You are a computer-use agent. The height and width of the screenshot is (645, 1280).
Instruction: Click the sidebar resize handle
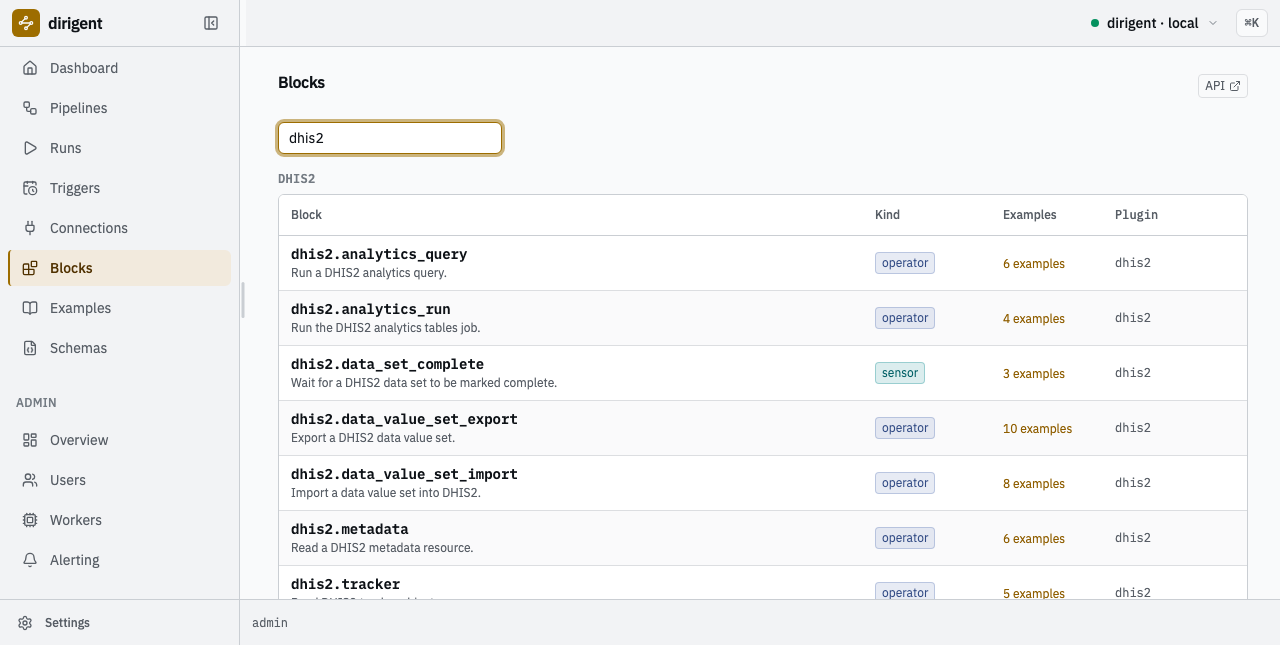pyautogui.click(x=242, y=300)
